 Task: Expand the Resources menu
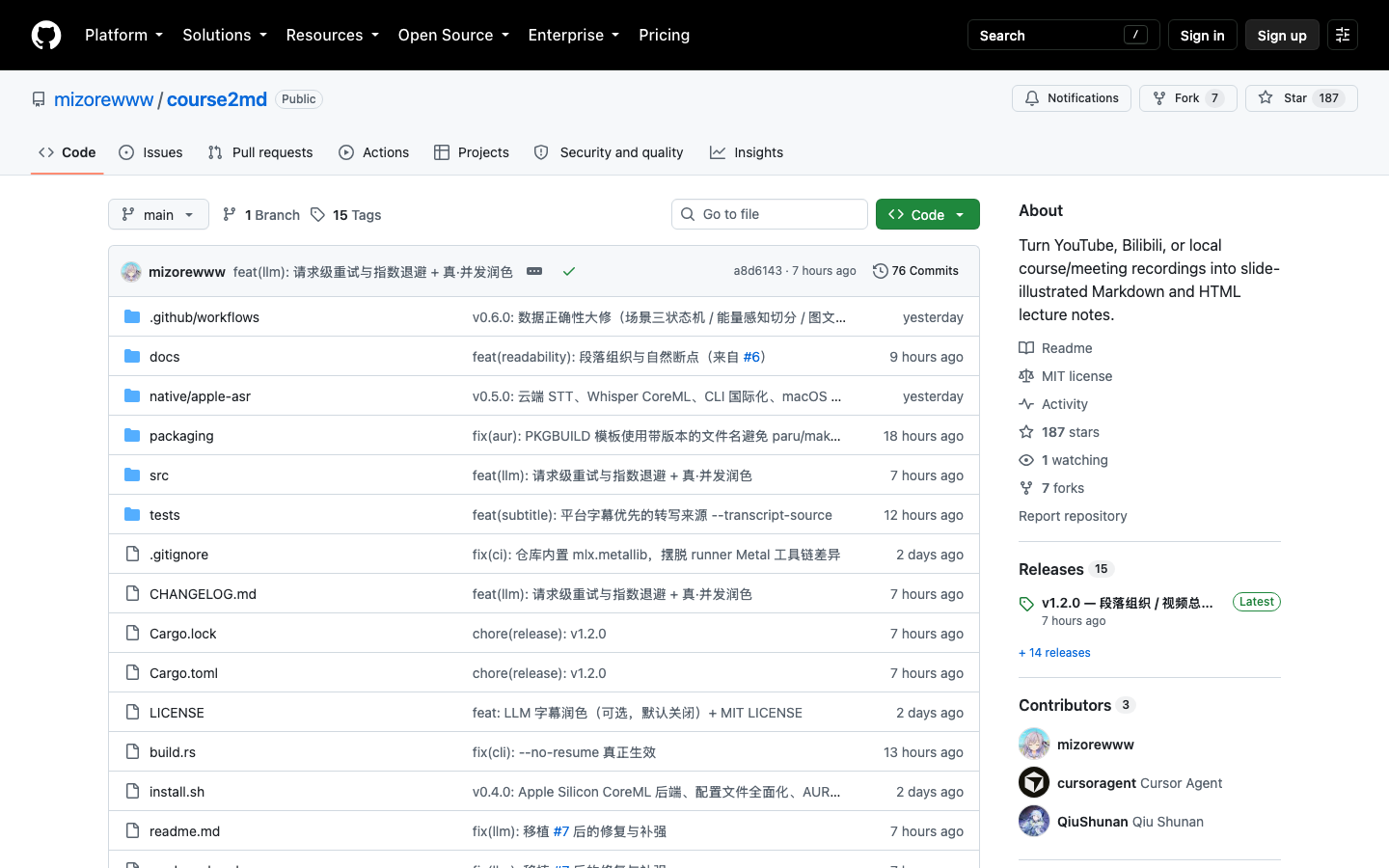pyautogui.click(x=332, y=35)
